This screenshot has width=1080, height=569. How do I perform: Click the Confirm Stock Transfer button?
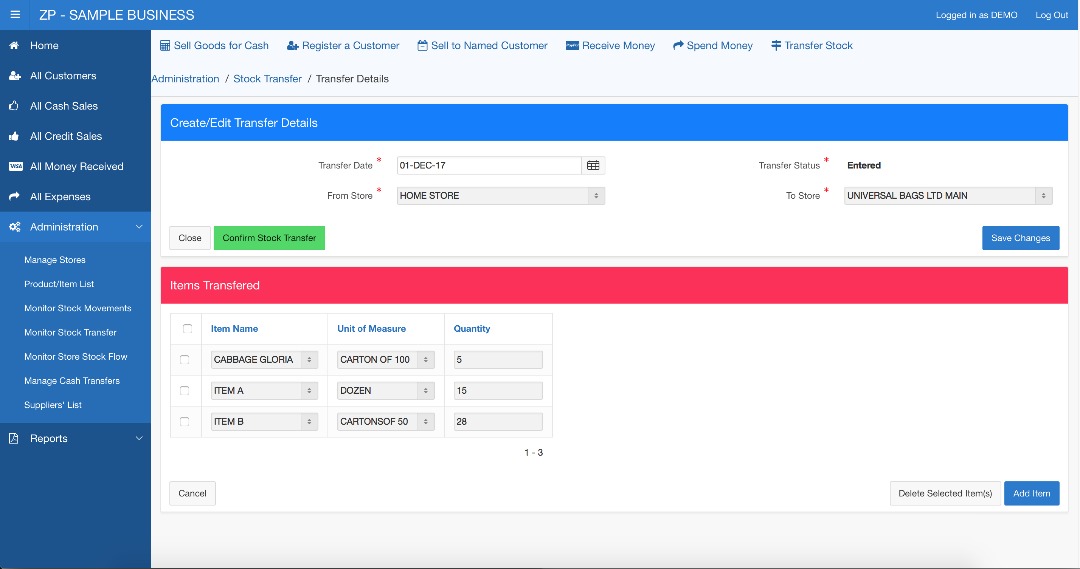click(x=269, y=238)
